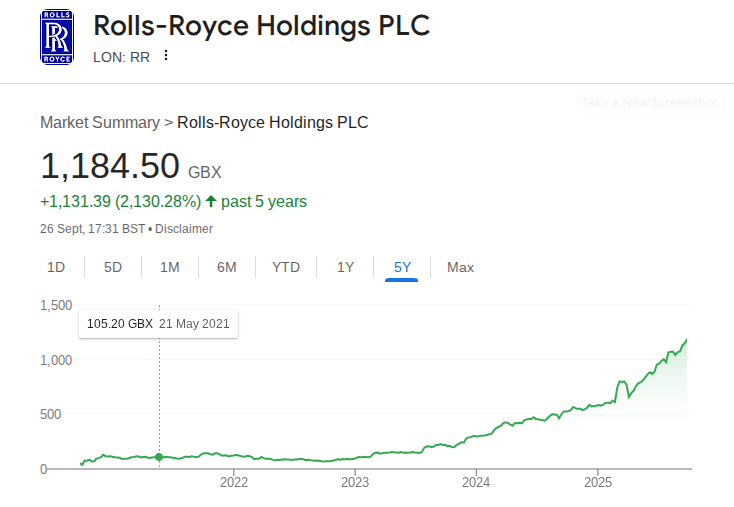The width and height of the screenshot is (734, 507).
Task: Click the 1,184.50 price value
Action: click(110, 166)
